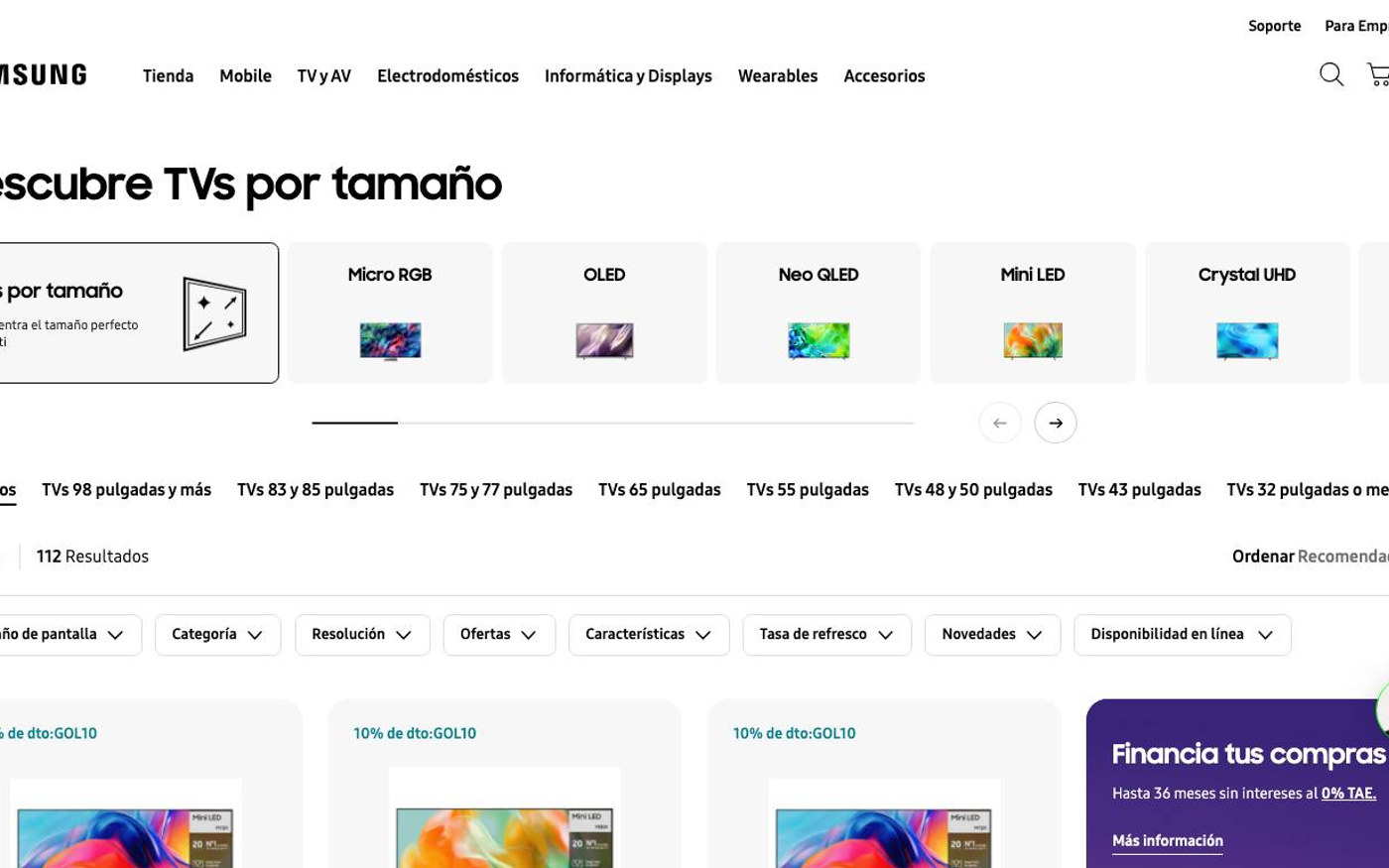Open the Micro RGB category card
Screen dimensions: 1389x868
click(390, 312)
